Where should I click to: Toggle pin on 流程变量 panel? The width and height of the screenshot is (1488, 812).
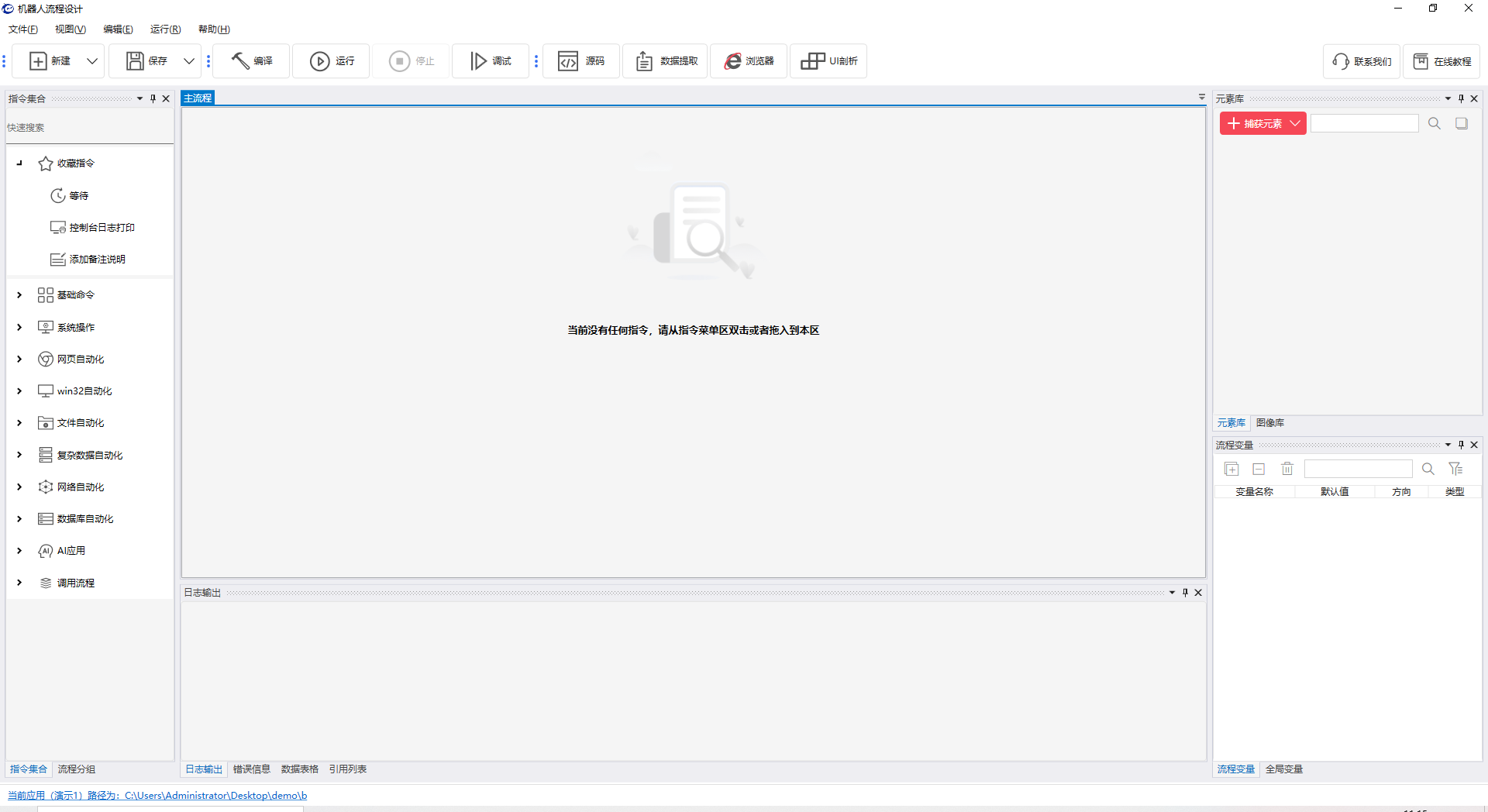pos(1461,445)
